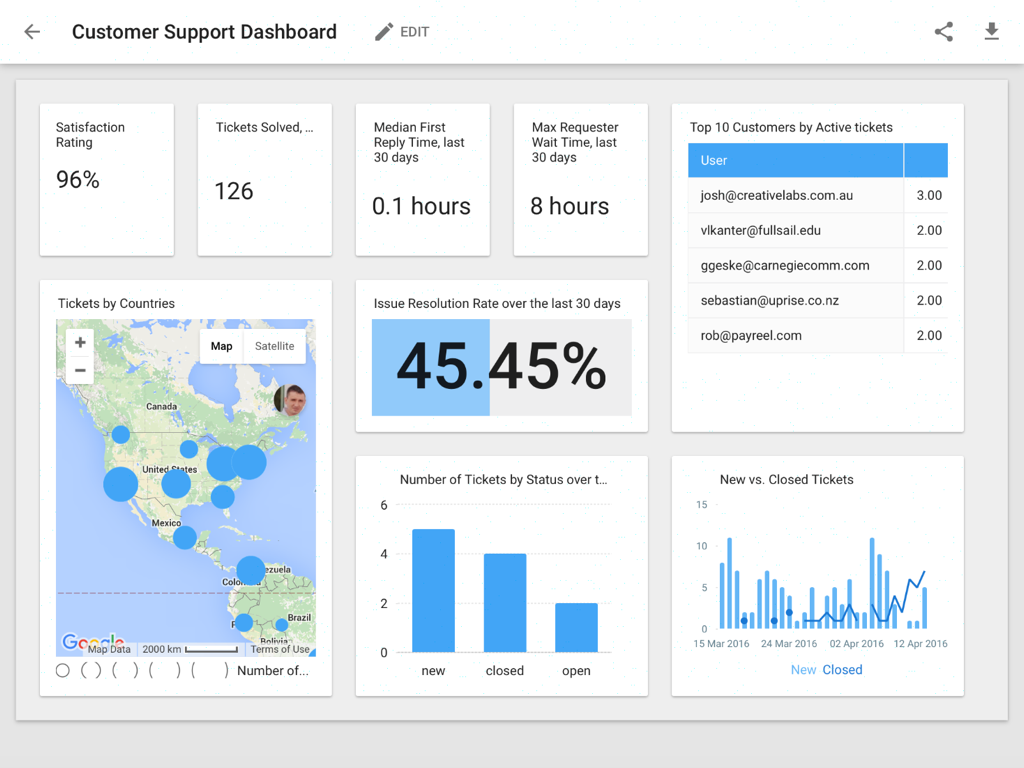Zoom out on the map
The image size is (1024, 768).
pos(80,371)
